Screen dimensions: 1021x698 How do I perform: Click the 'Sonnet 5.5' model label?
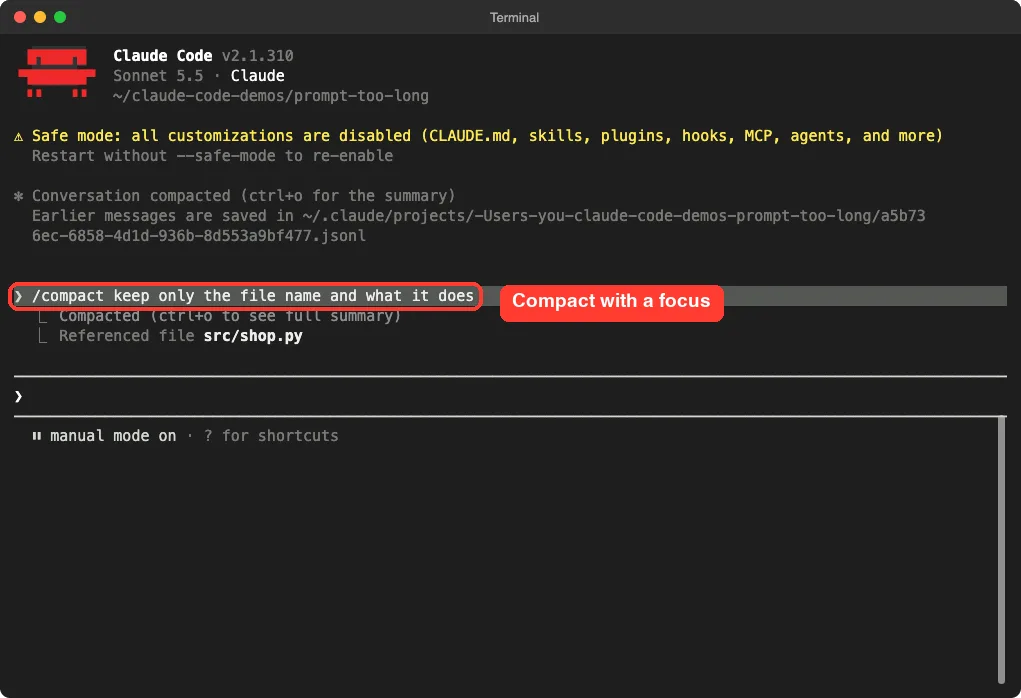[158, 76]
